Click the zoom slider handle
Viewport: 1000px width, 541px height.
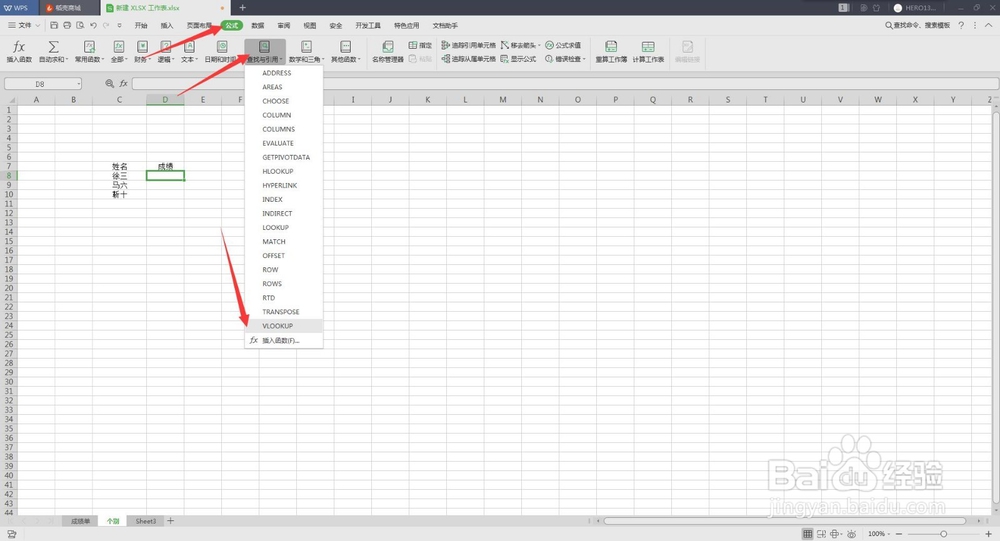pyautogui.click(x=943, y=533)
